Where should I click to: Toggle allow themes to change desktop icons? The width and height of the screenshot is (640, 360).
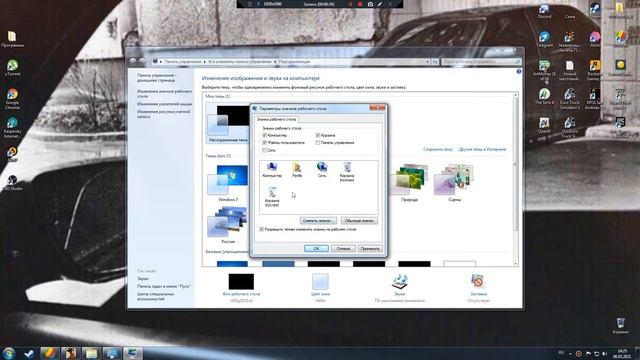click(x=262, y=229)
